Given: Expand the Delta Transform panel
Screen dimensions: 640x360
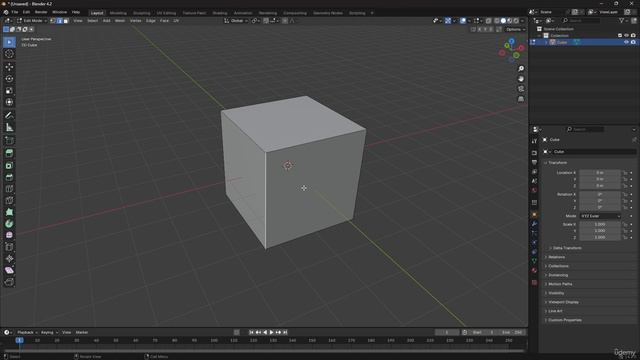Looking at the screenshot, I should pos(567,248).
